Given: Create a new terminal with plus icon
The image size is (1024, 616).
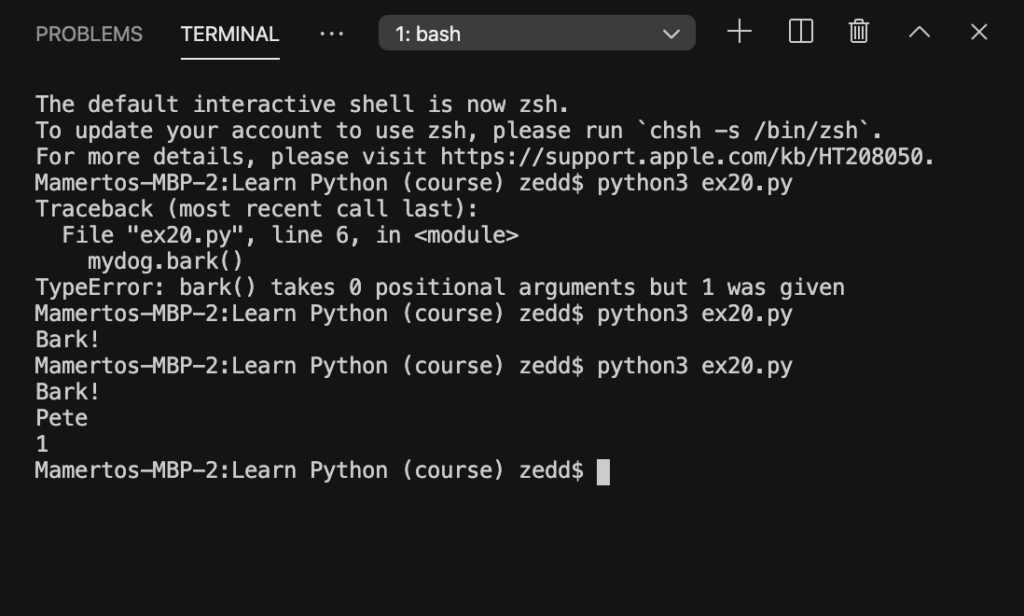Looking at the screenshot, I should tap(739, 32).
